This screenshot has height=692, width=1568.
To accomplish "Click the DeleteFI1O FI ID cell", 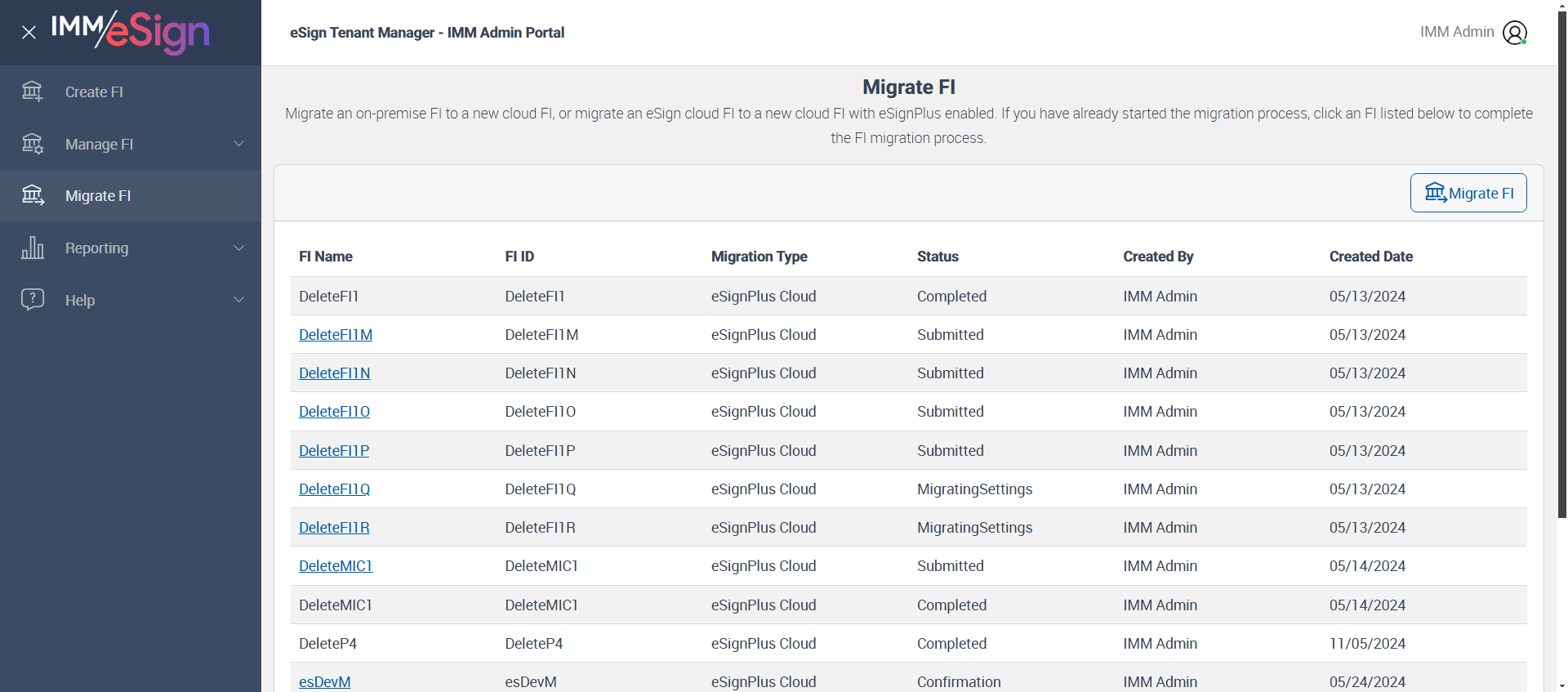I will coord(541,412).
